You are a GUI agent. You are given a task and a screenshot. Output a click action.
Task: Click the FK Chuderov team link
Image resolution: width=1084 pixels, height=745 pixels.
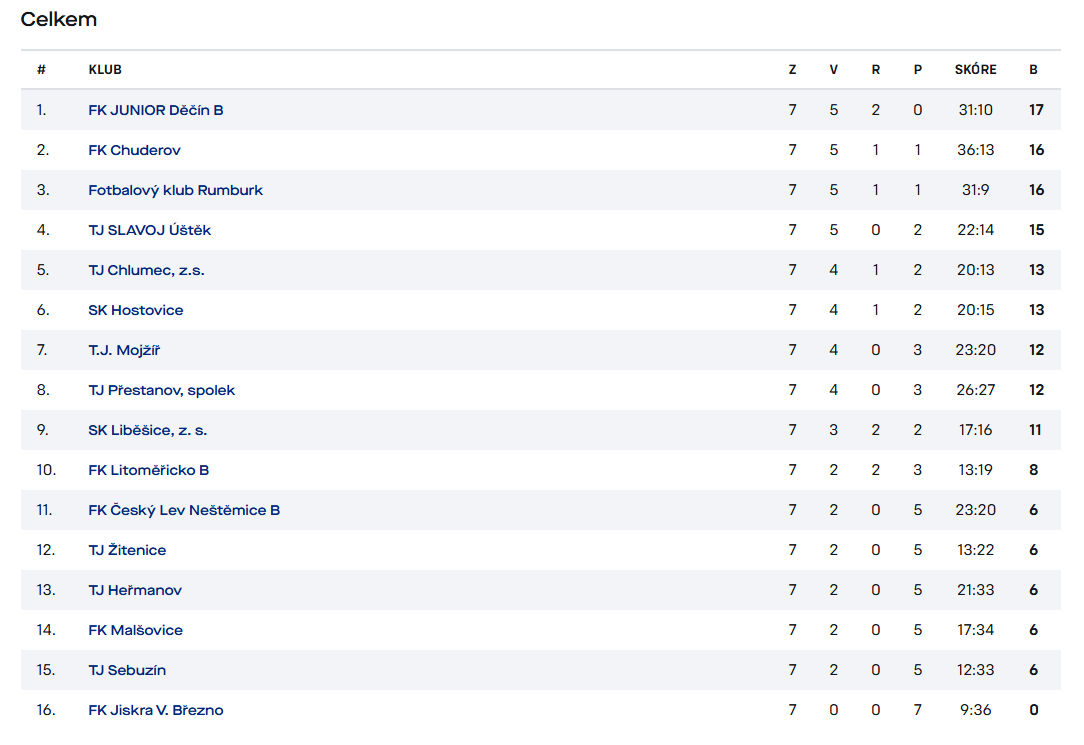(x=135, y=150)
